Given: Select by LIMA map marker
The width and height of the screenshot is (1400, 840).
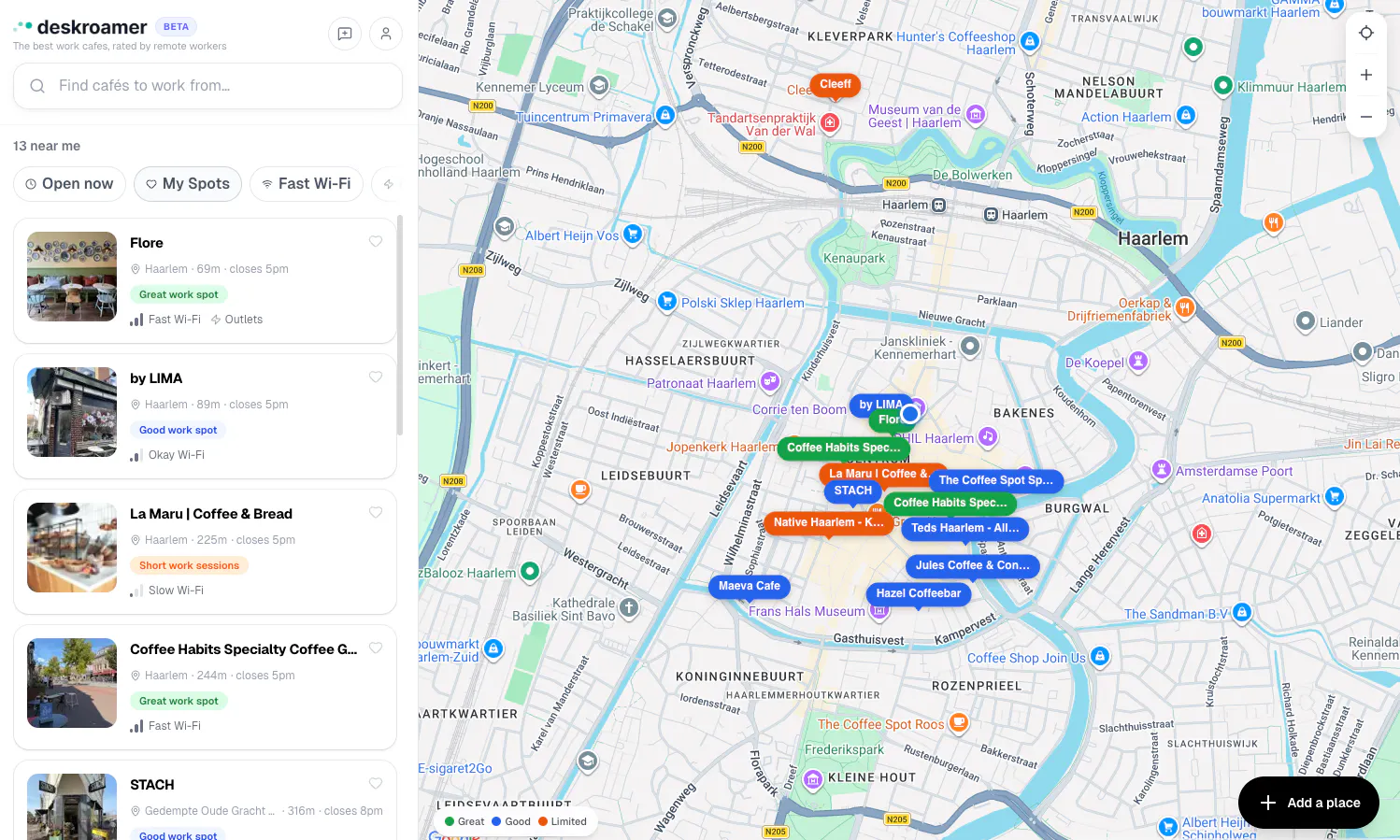Looking at the screenshot, I should pyautogui.click(x=879, y=405).
